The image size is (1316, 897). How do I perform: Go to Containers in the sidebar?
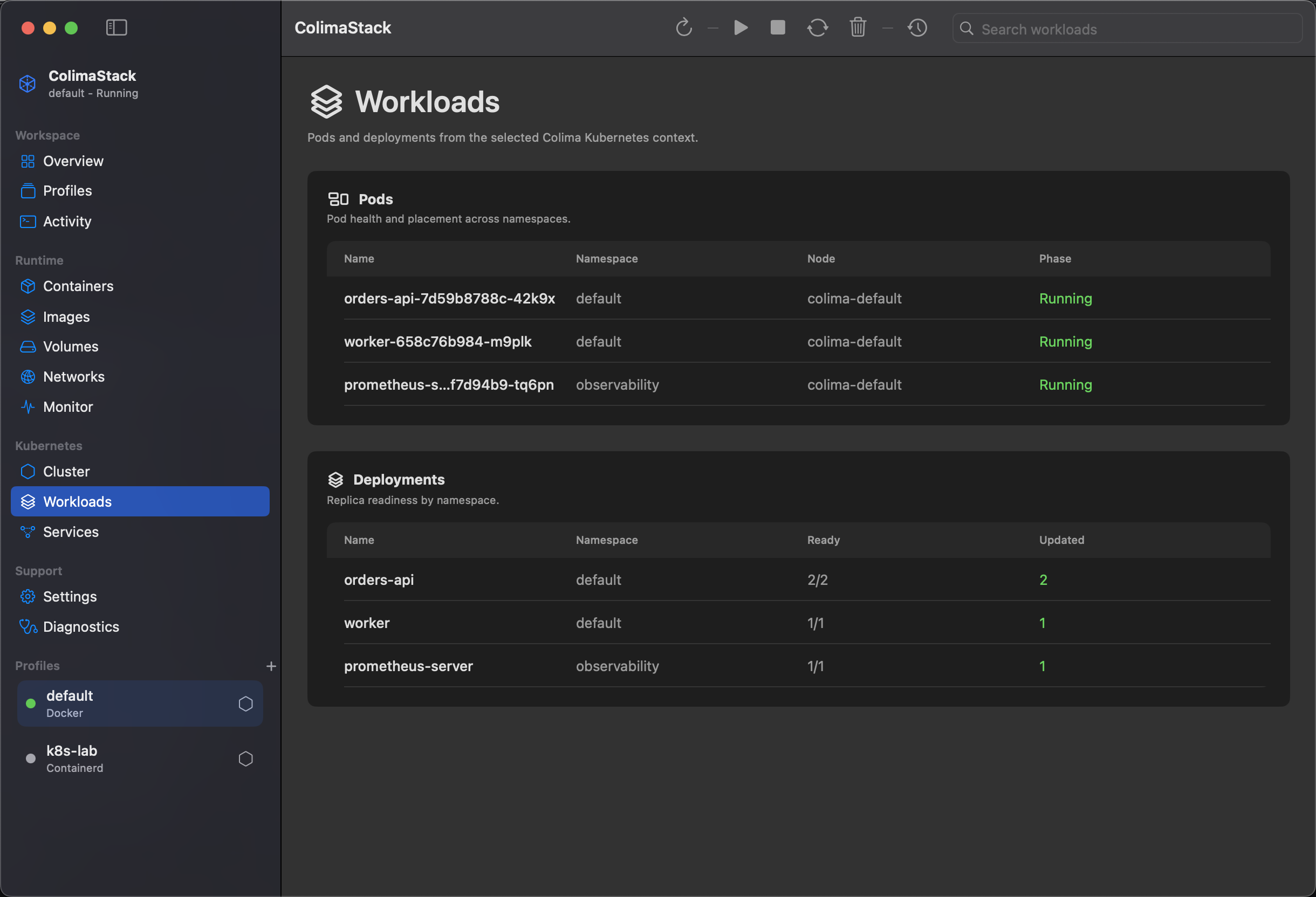[140, 286]
